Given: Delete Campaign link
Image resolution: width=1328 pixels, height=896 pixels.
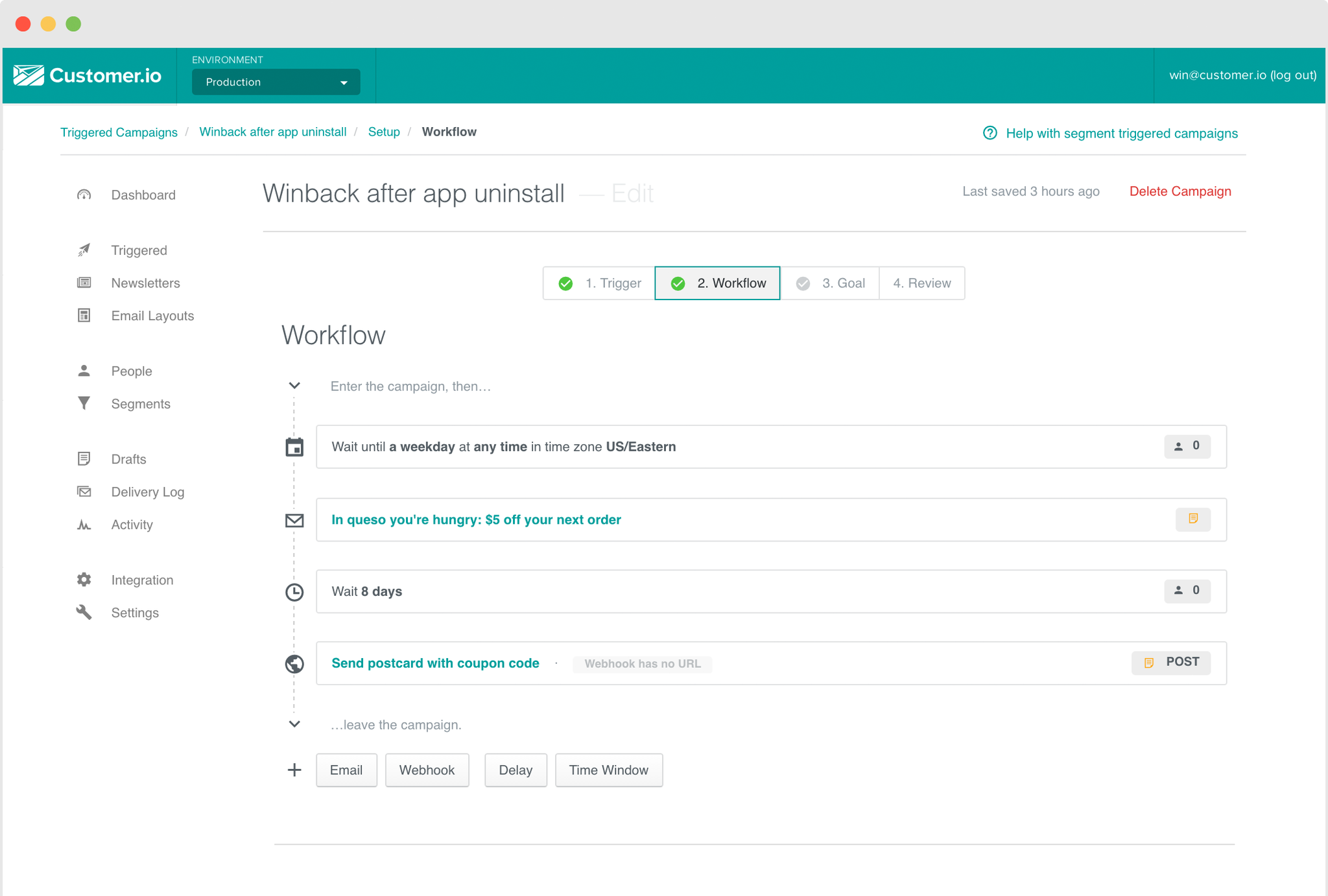Looking at the screenshot, I should point(1180,191).
